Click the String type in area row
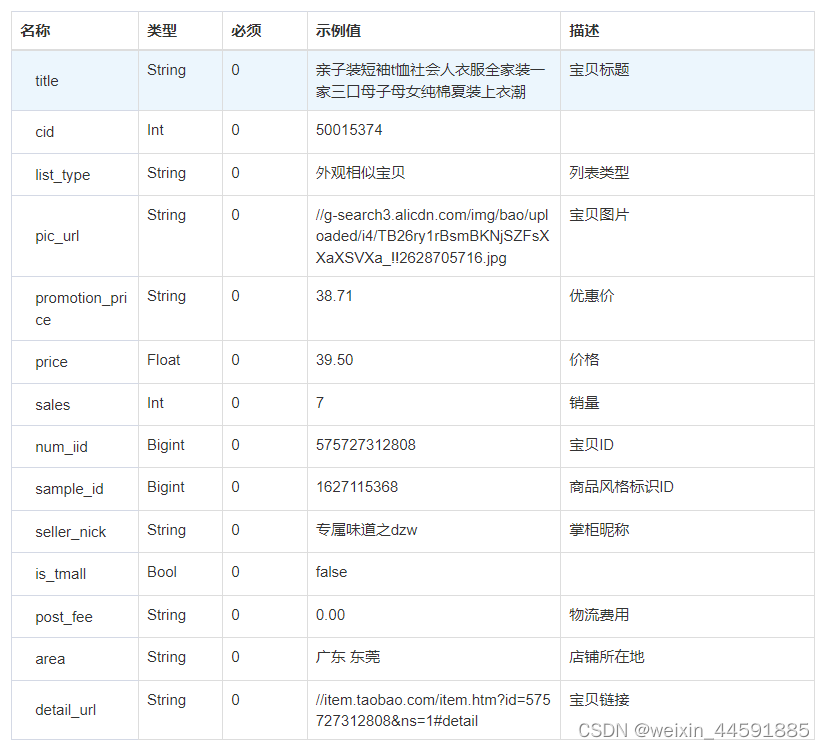 (x=166, y=657)
